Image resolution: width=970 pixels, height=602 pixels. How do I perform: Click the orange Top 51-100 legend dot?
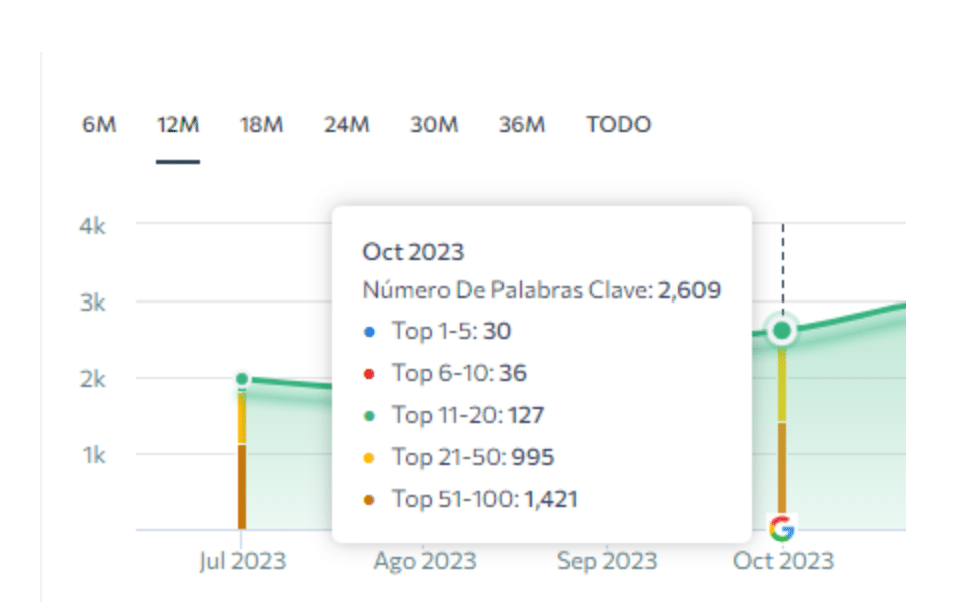[370, 499]
